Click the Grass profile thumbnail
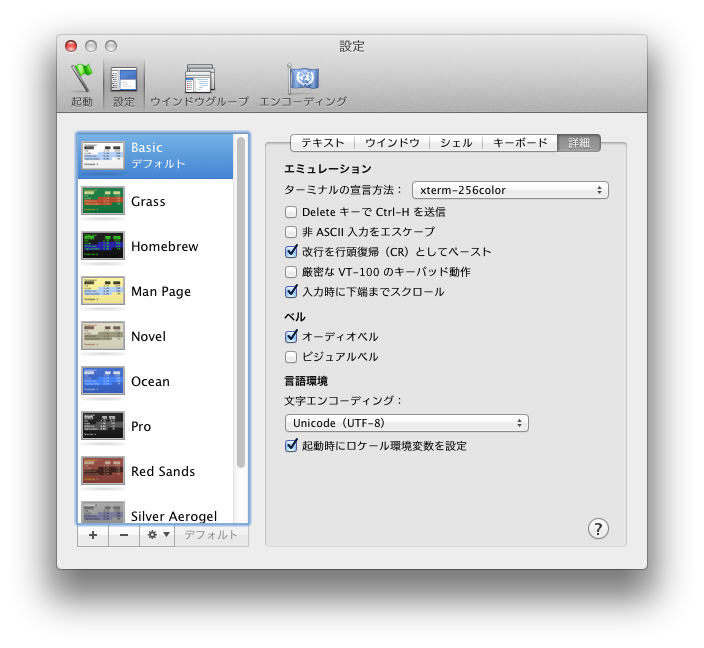The height and width of the screenshot is (648, 704). point(103,201)
